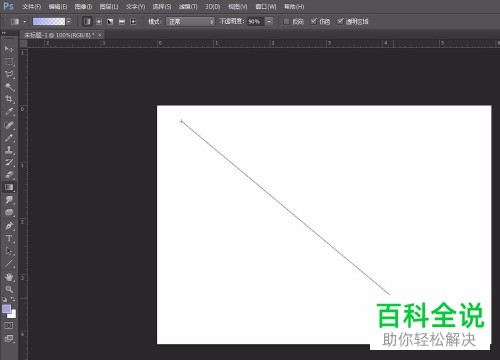Click the gradient preview swatch in options bar

tap(49, 22)
